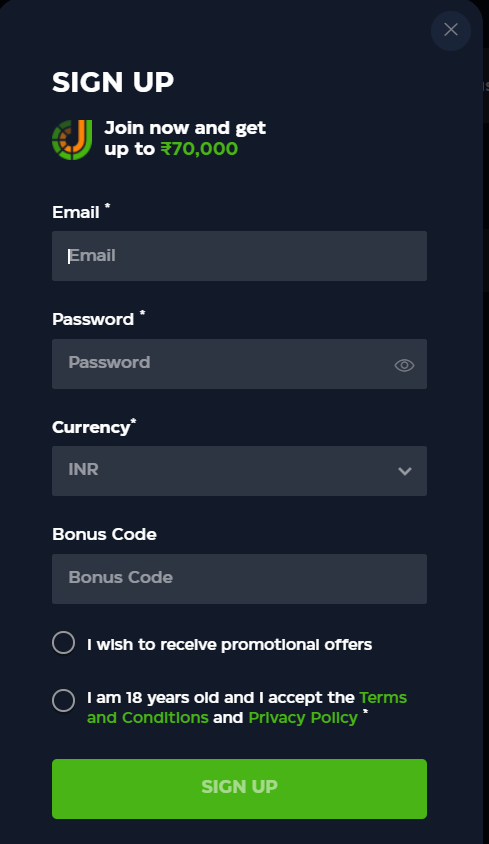Click "I wish to receive promotional offers" text
Image resolution: width=489 pixels, height=844 pixels.
pos(229,644)
